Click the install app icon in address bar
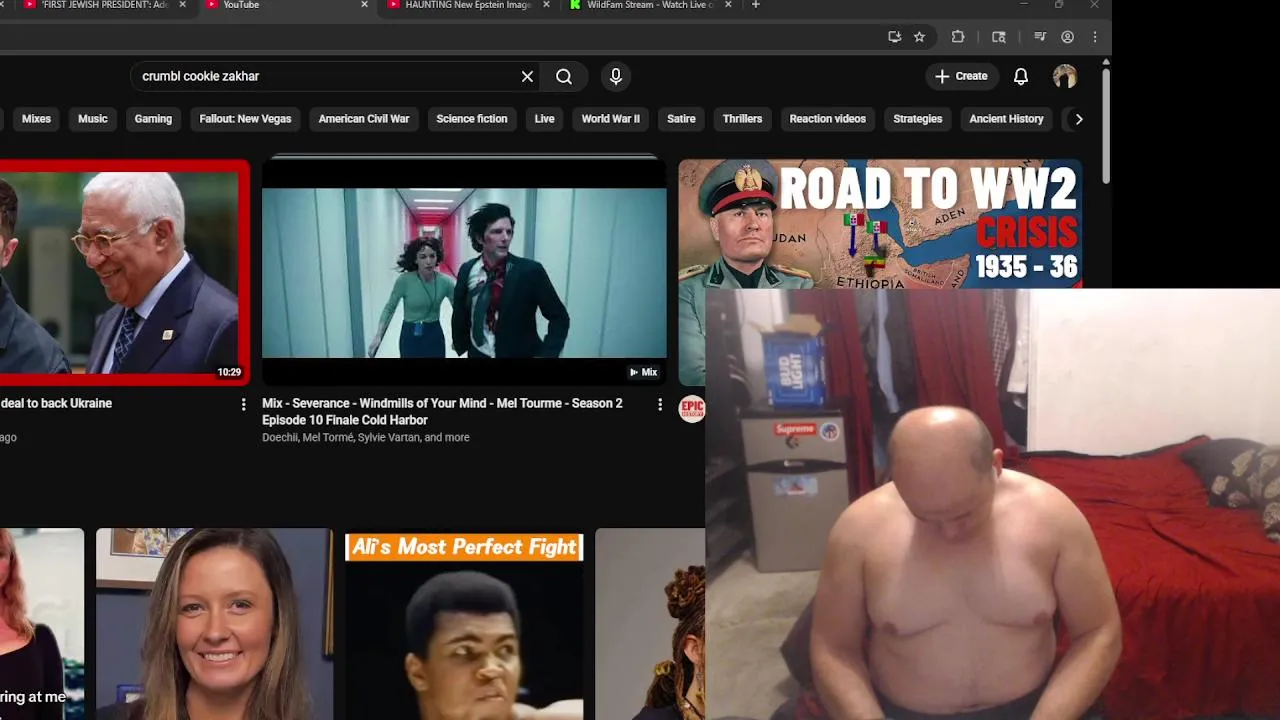The image size is (1280, 720). [x=894, y=37]
